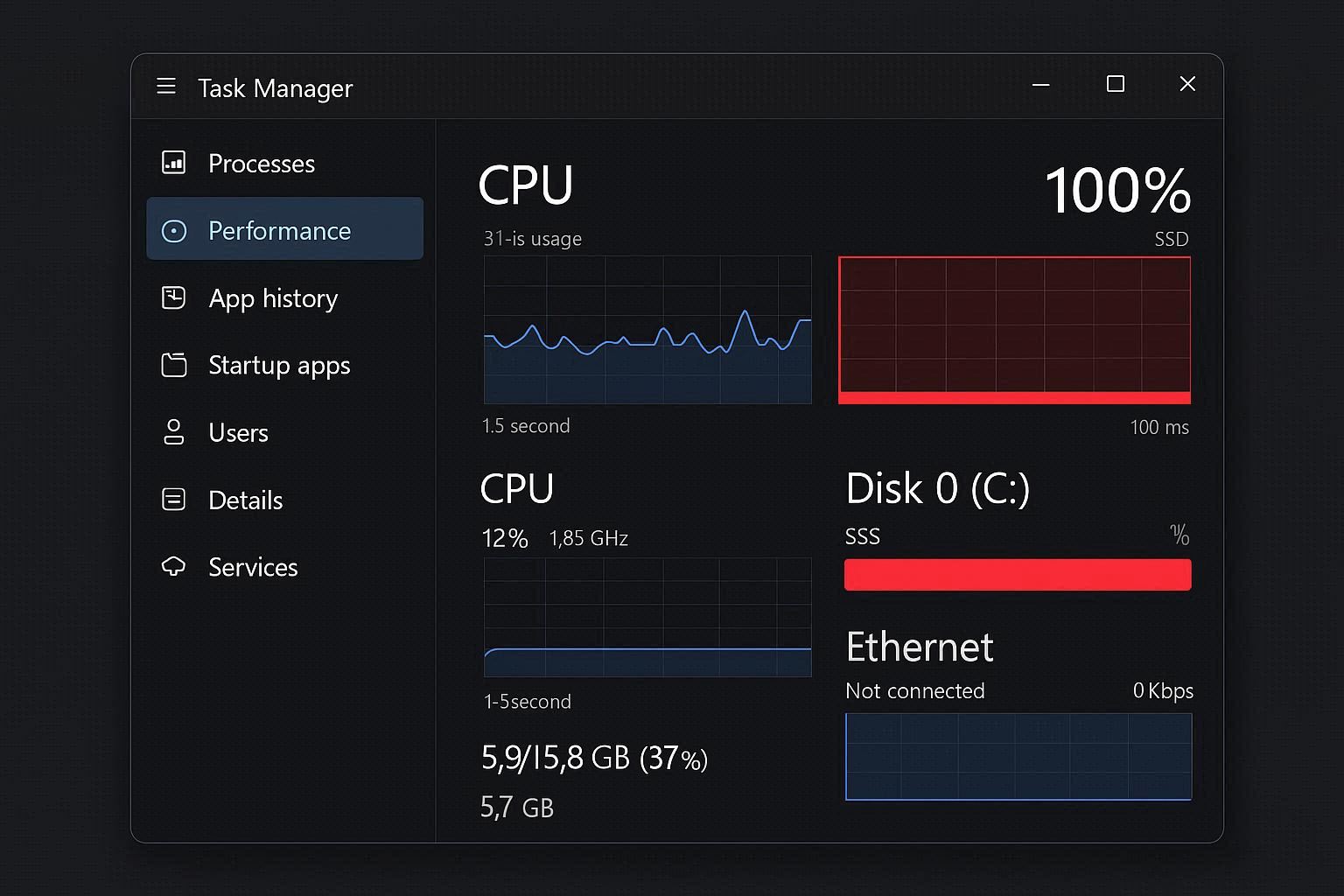This screenshot has width=1344, height=896.
Task: Click the Performance gauge icon
Action: pos(174,230)
